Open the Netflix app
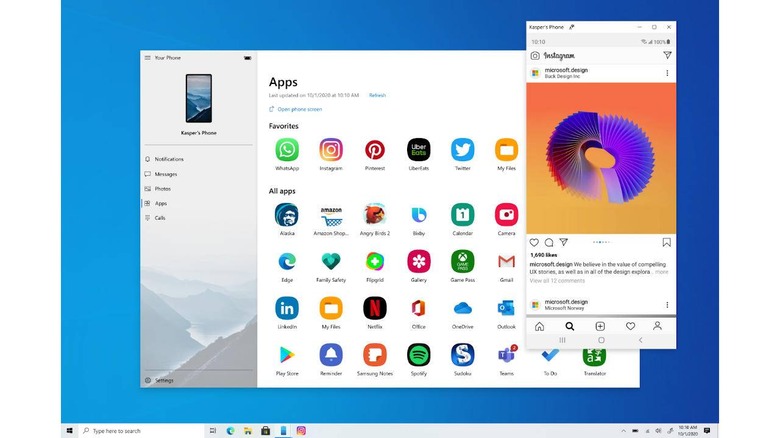 [375, 307]
